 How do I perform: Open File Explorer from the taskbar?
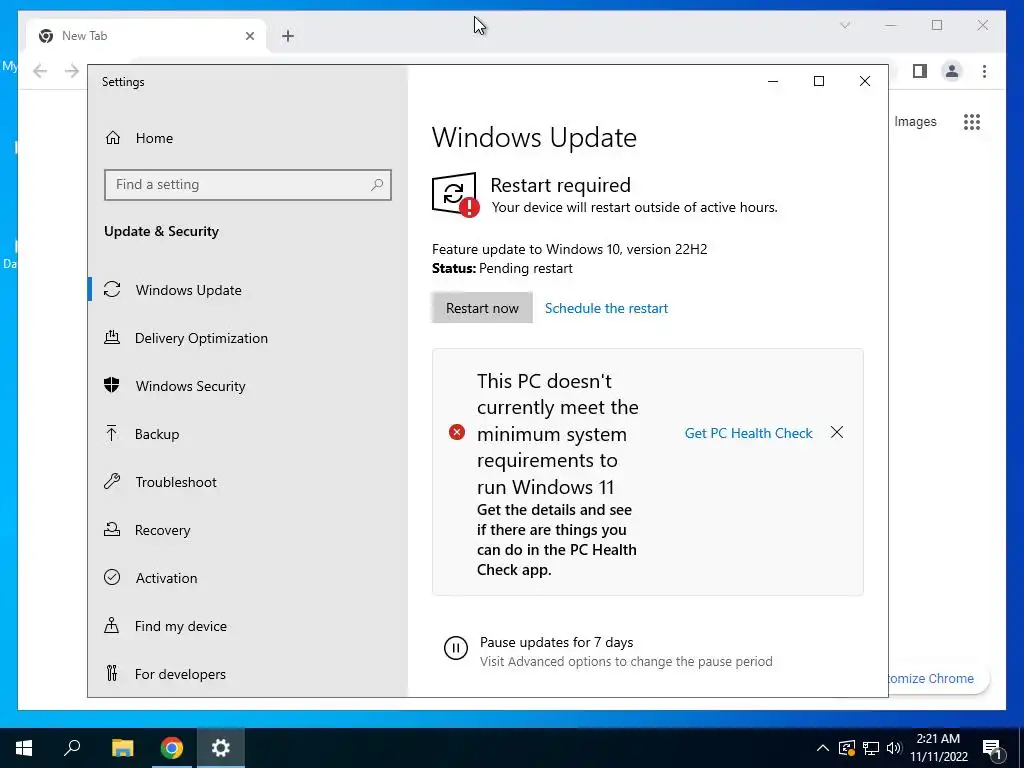tap(122, 748)
